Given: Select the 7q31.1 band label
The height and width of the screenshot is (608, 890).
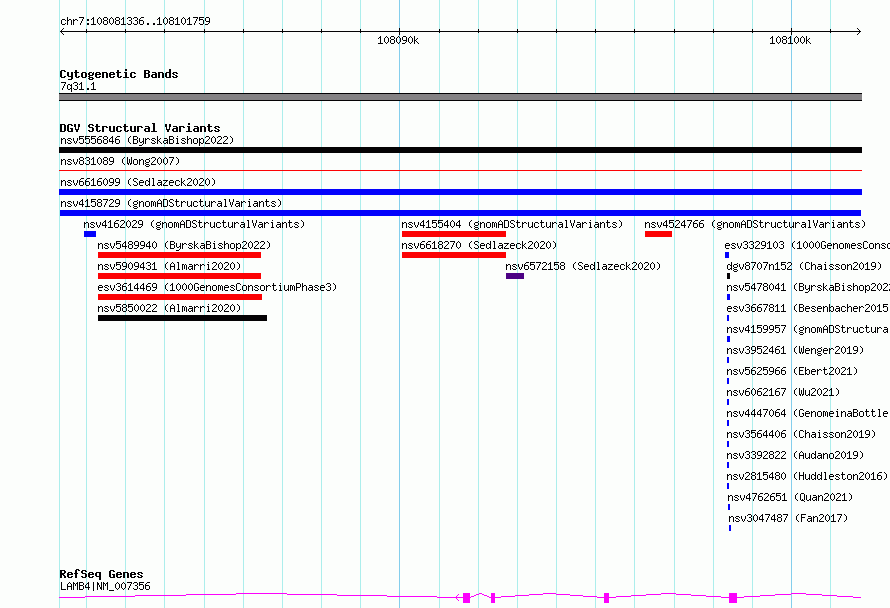Looking at the screenshot, I should point(78,86).
